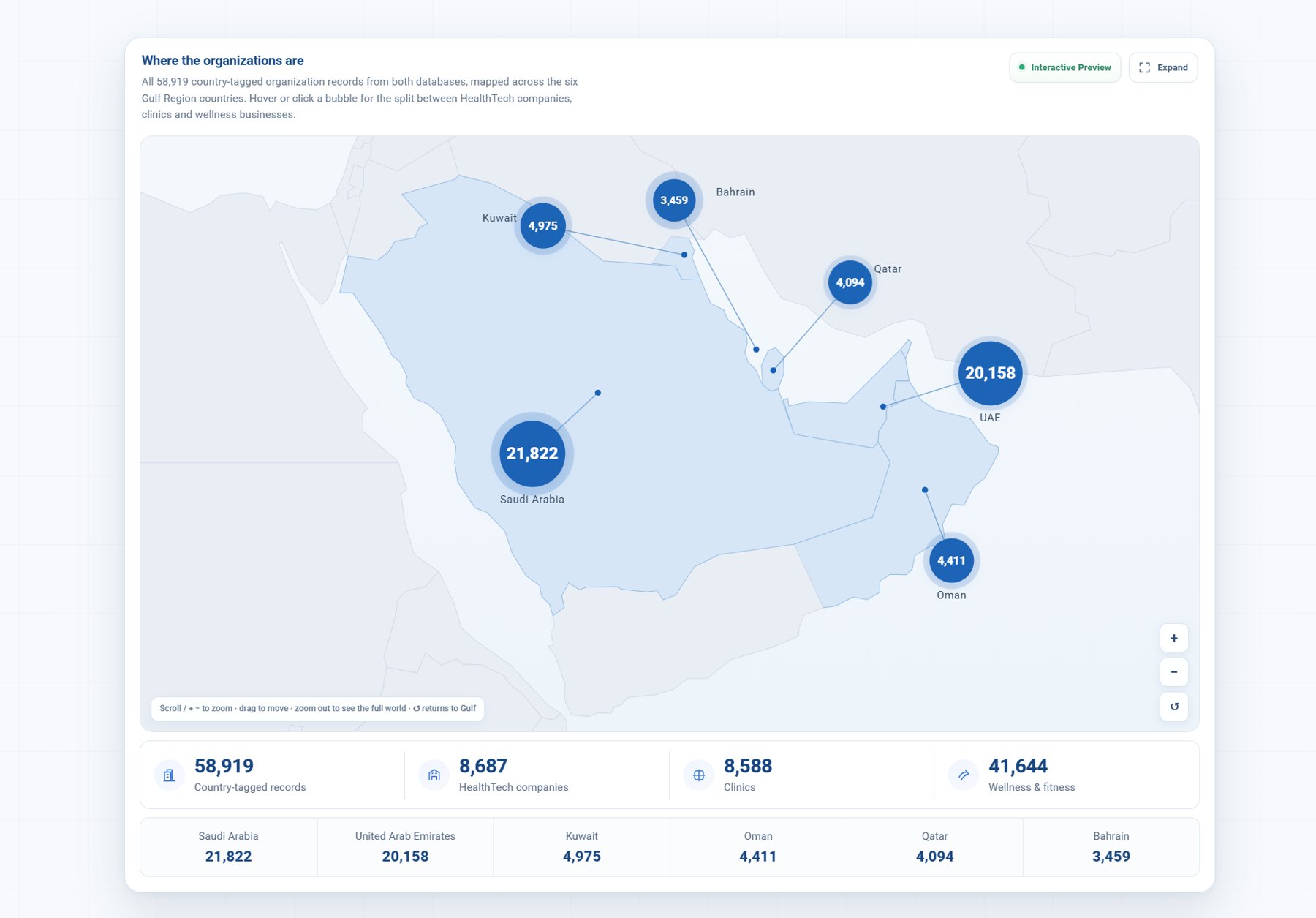Screen dimensions: 1316x918
Task: Click the Qatar label on the map
Action: click(x=888, y=269)
